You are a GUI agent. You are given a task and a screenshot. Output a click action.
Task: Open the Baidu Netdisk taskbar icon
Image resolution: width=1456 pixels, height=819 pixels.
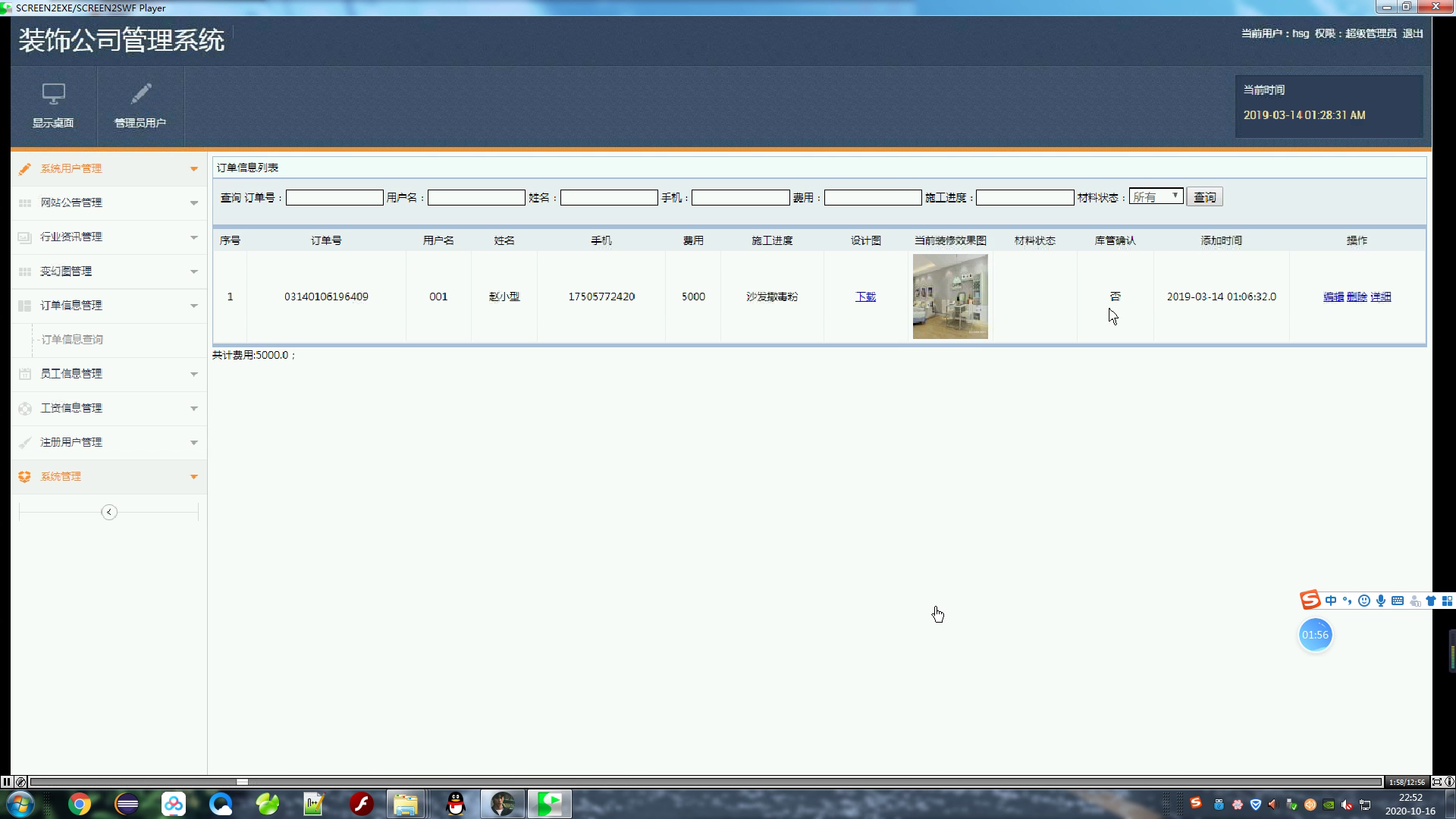[x=174, y=804]
